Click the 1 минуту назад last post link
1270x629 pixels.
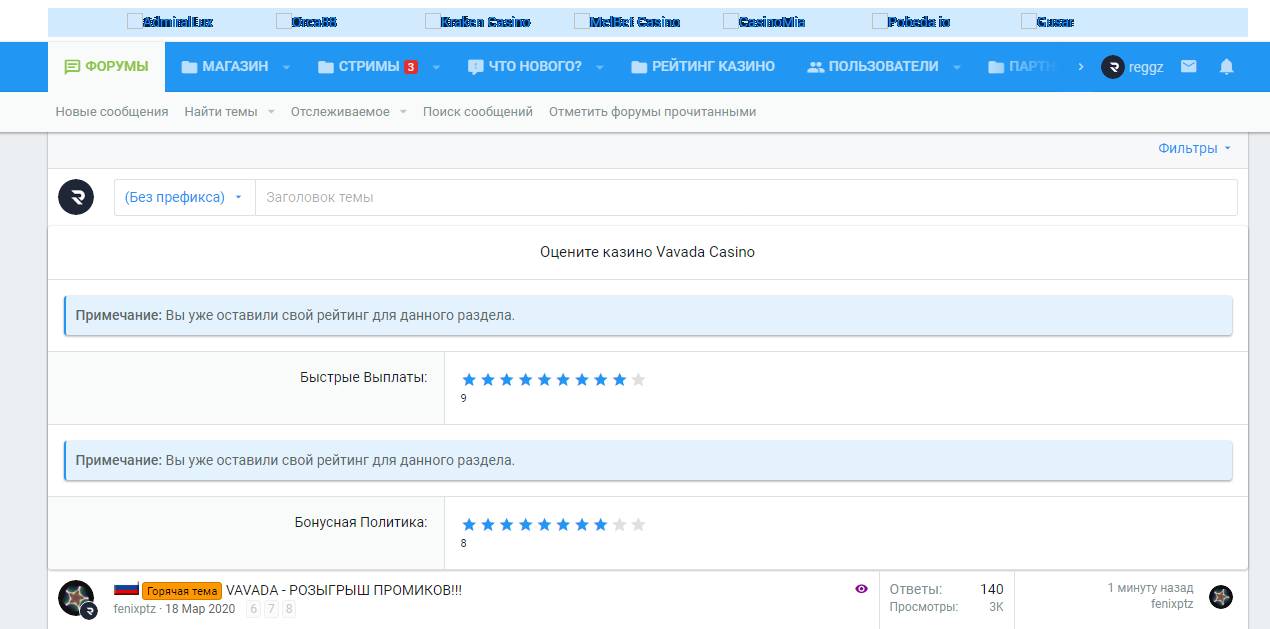(1150, 588)
